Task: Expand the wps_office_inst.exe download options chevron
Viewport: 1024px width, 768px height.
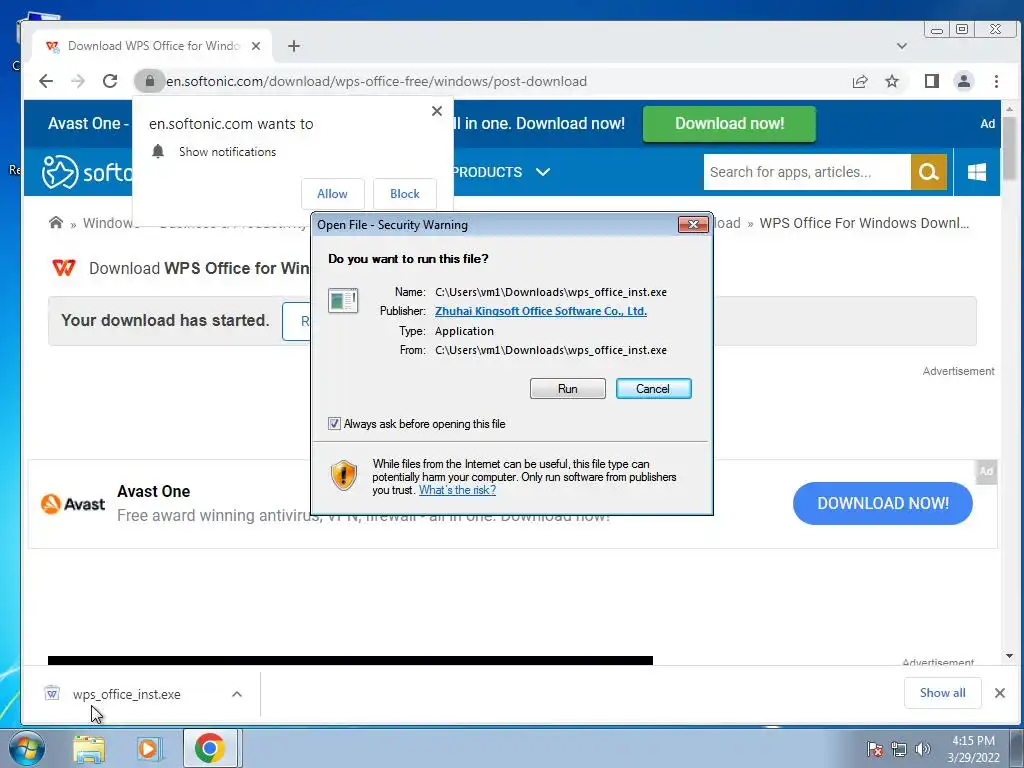Action: coord(237,694)
